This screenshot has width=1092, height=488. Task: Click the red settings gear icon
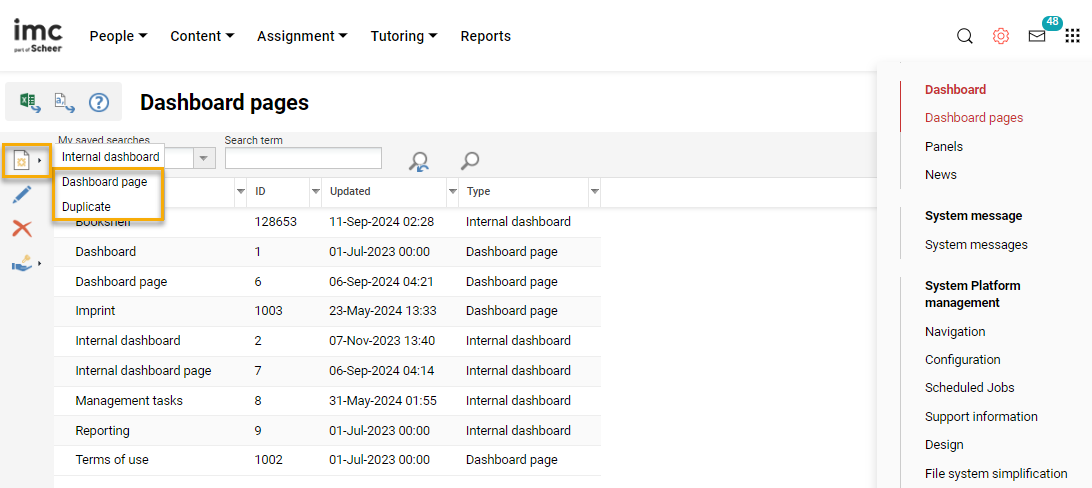point(1000,36)
